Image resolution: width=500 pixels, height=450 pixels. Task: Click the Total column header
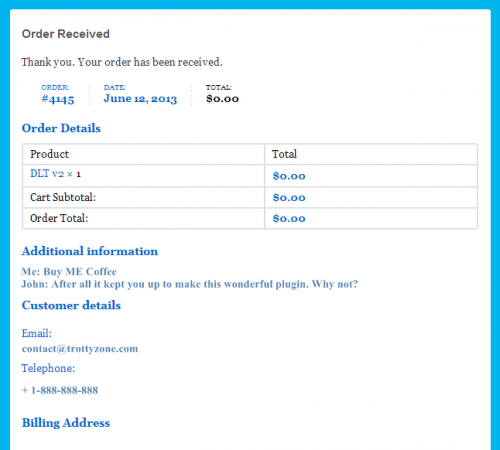tap(284, 154)
